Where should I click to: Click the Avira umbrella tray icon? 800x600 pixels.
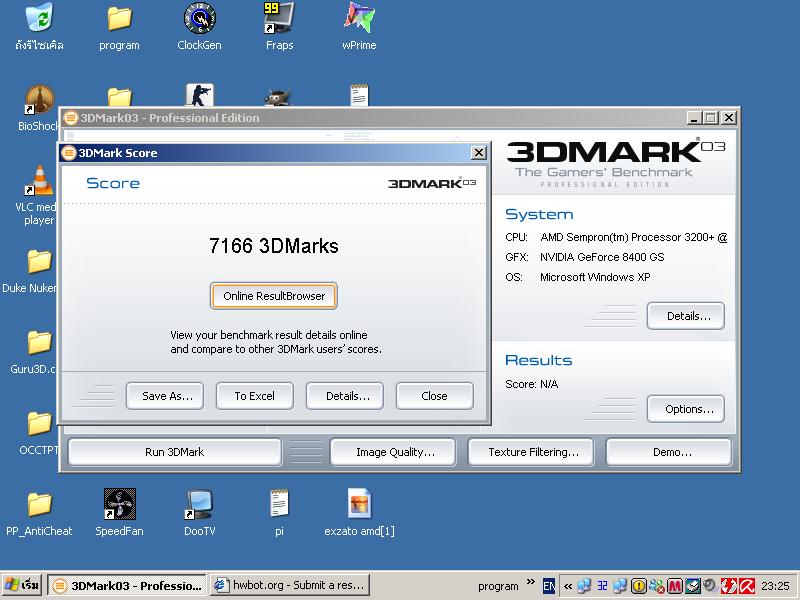point(747,586)
